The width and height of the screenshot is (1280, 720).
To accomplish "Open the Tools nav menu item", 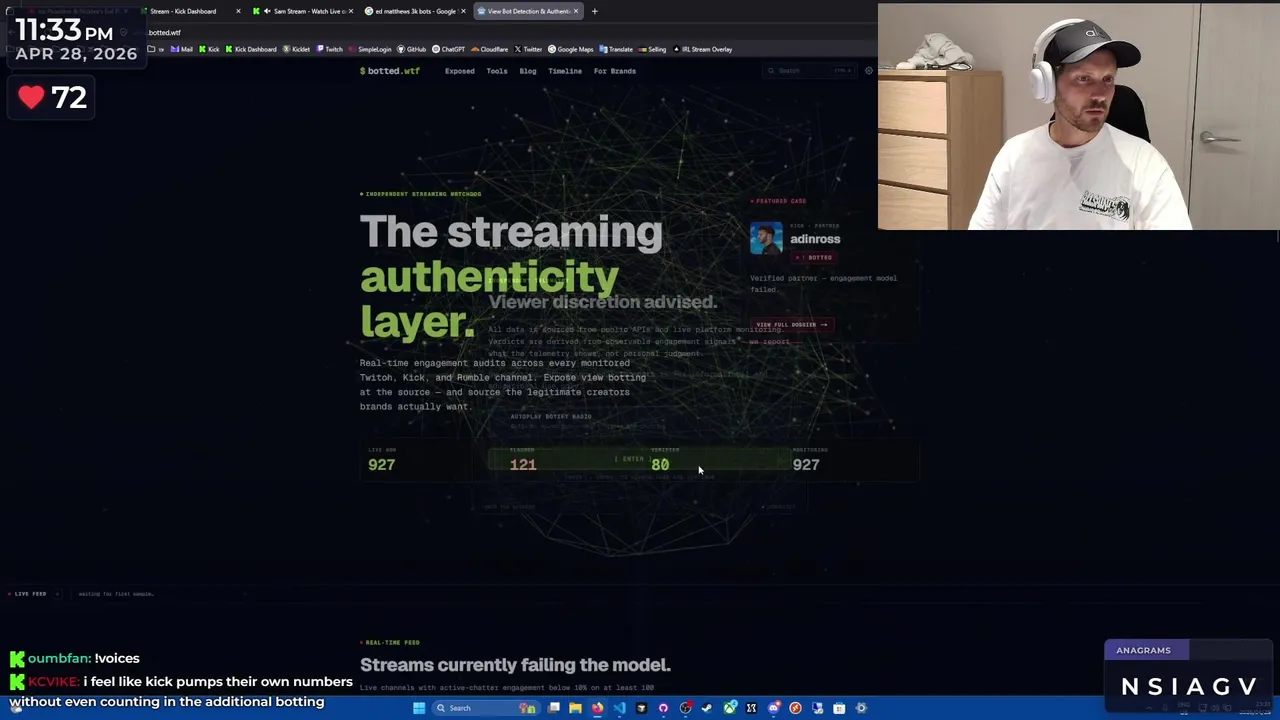I will click(x=497, y=71).
